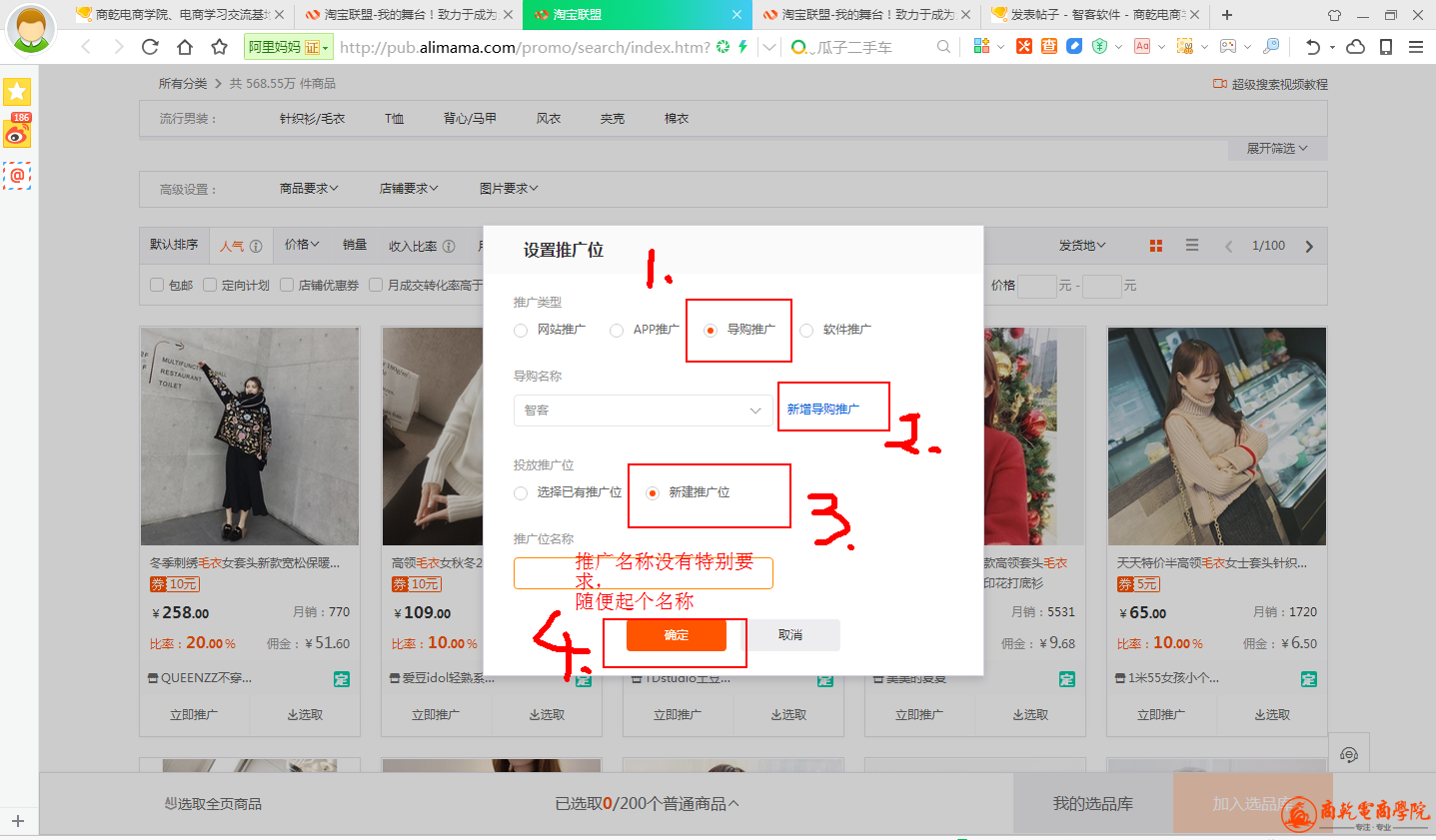
Task: Open the colorful extensions grid icon
Action: [x=981, y=46]
